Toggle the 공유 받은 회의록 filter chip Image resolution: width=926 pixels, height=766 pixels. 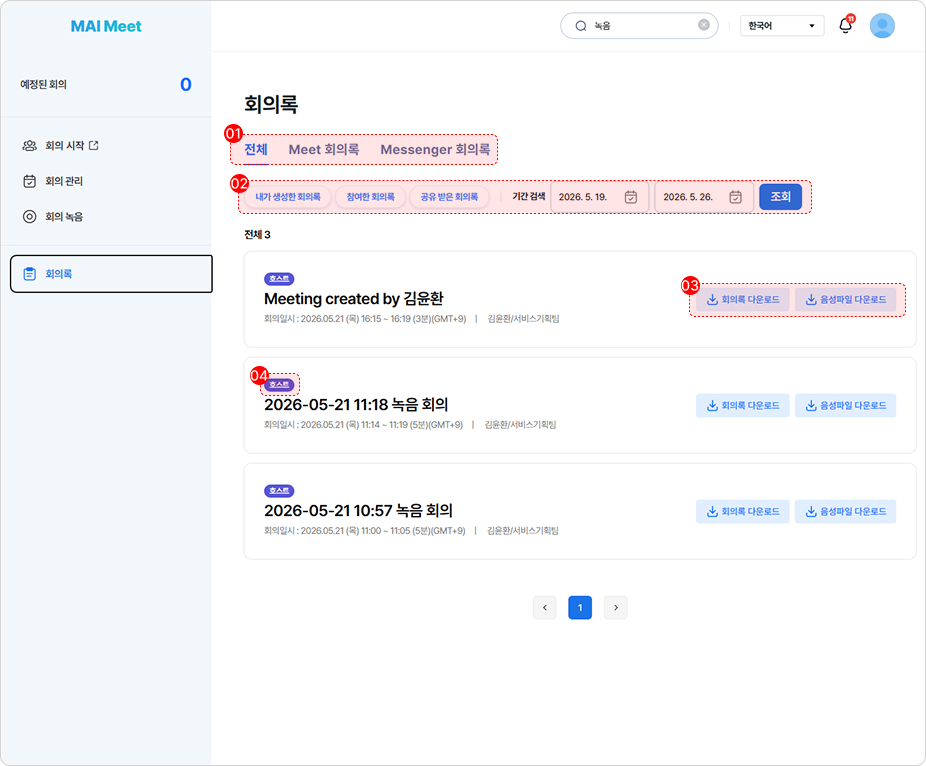(449, 197)
